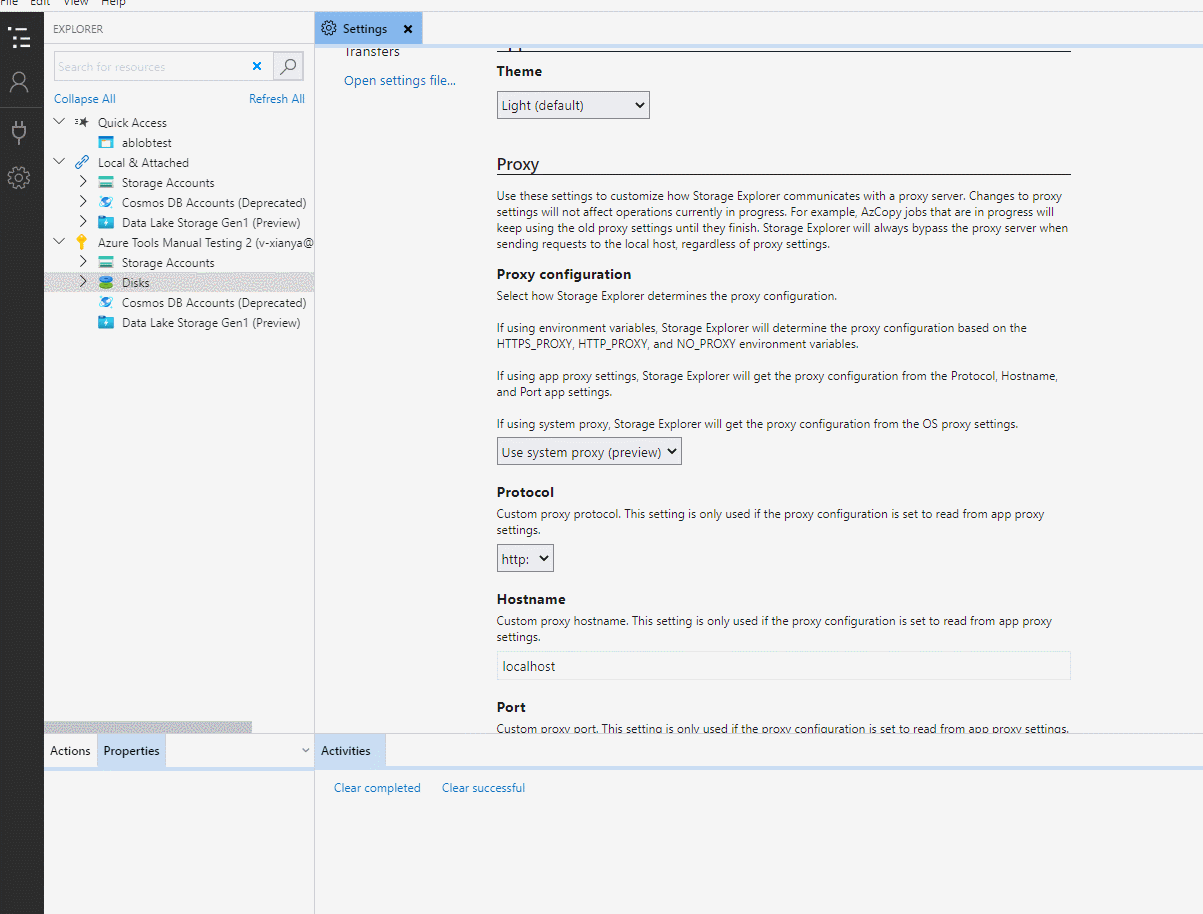Click the Disks icon in the resource tree

pos(104,282)
